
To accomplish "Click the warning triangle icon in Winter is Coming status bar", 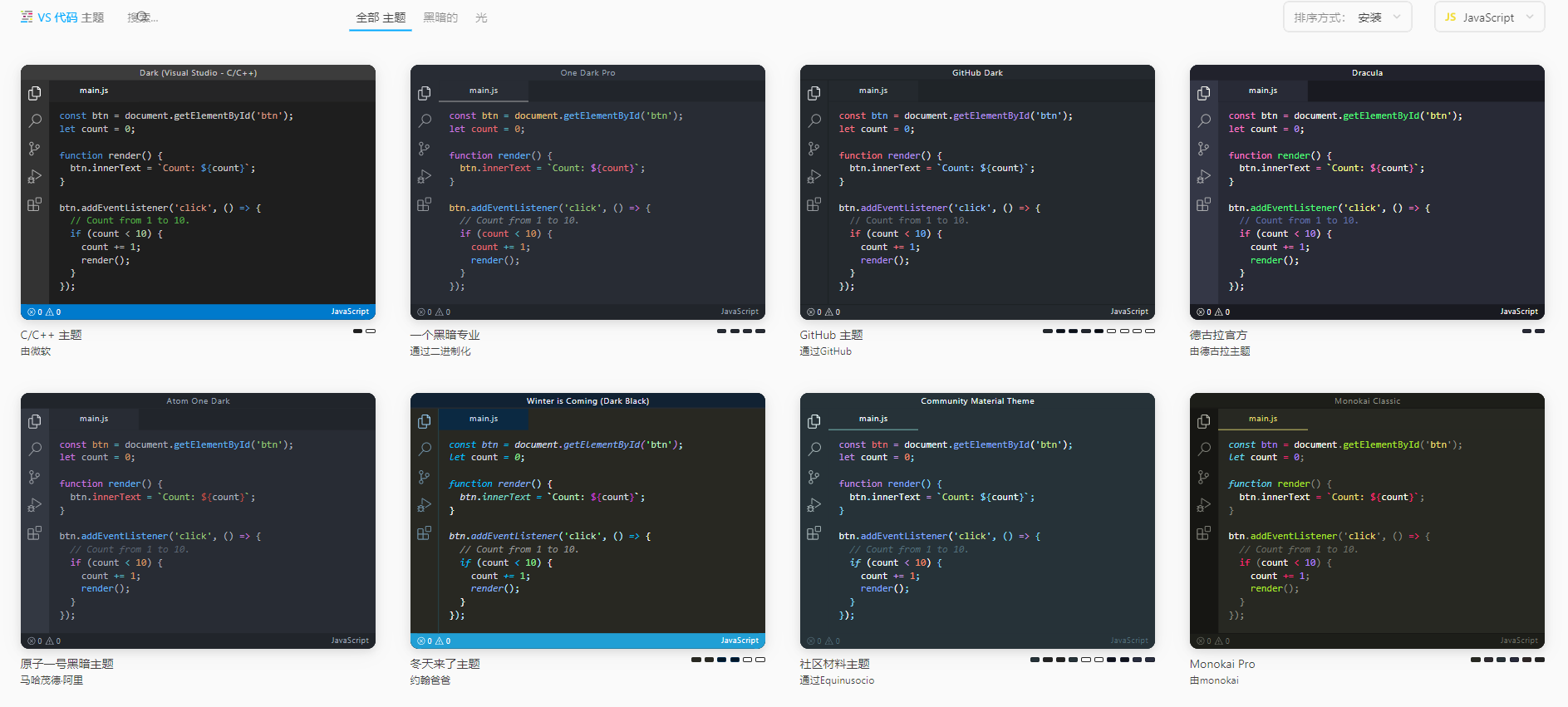I will pyautogui.click(x=439, y=641).
